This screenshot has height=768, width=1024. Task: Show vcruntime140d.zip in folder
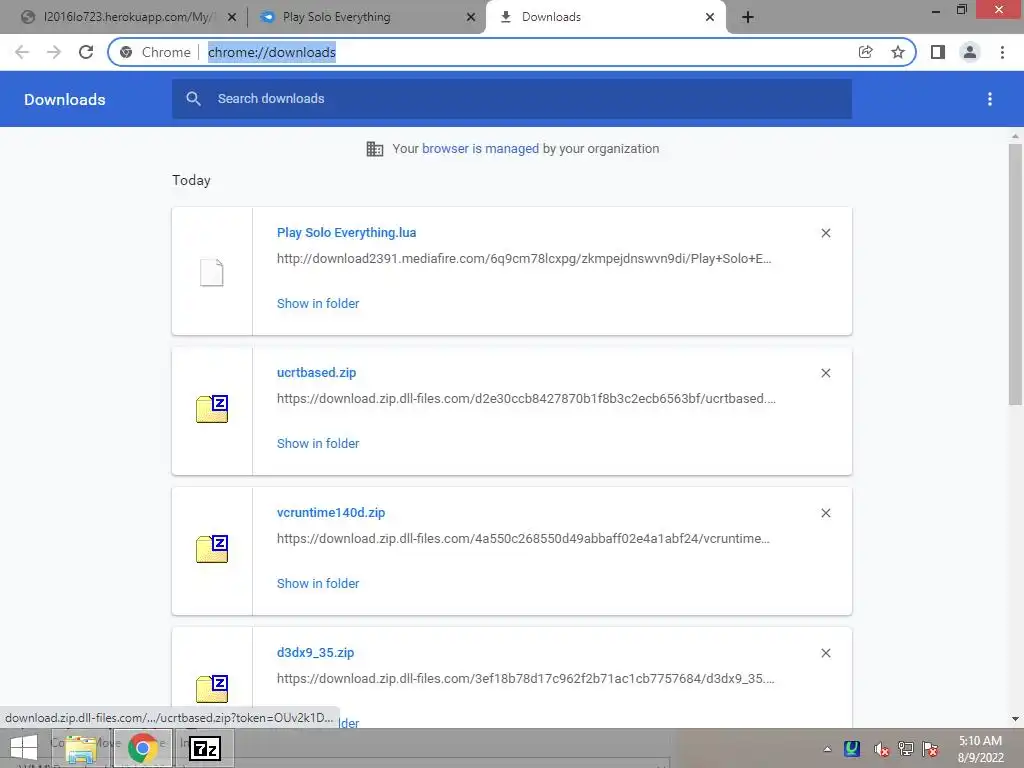point(317,583)
